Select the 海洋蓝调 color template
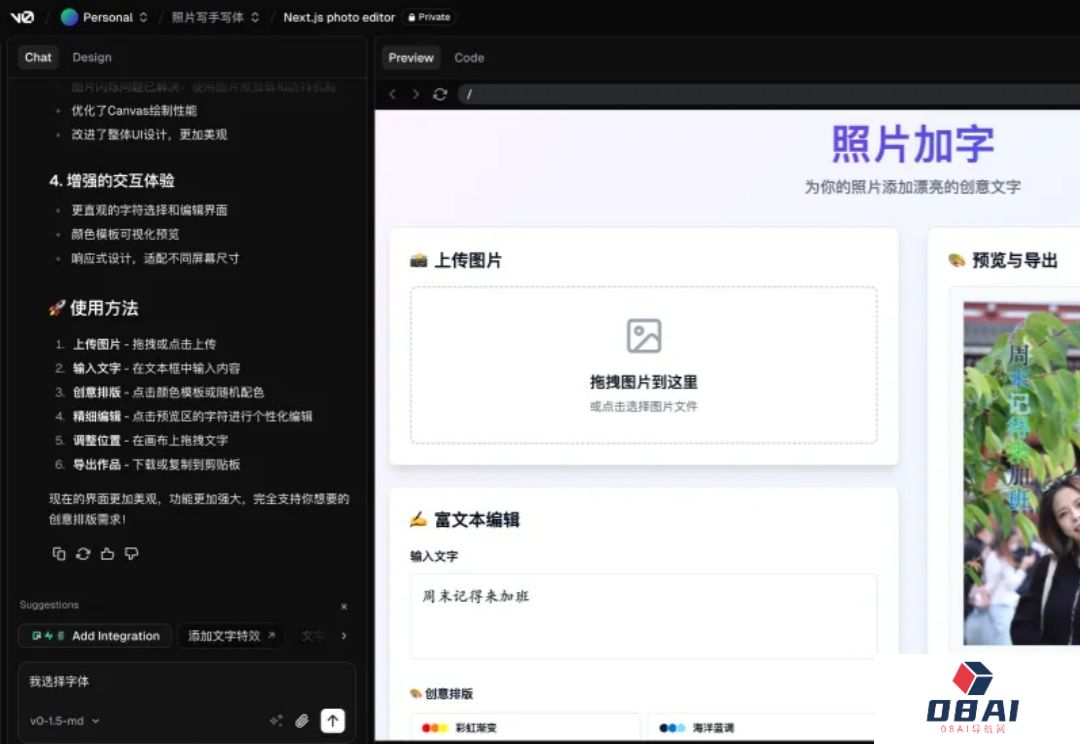Image resolution: width=1080 pixels, height=744 pixels. click(760, 727)
